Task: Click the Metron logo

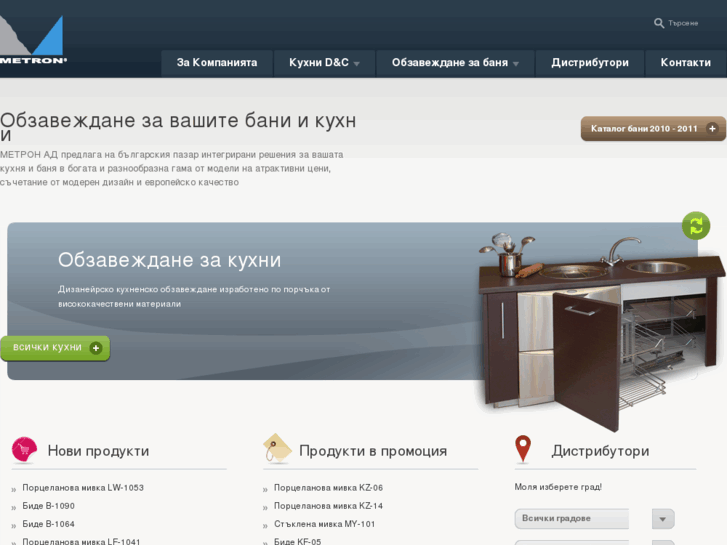Action: coord(32,40)
